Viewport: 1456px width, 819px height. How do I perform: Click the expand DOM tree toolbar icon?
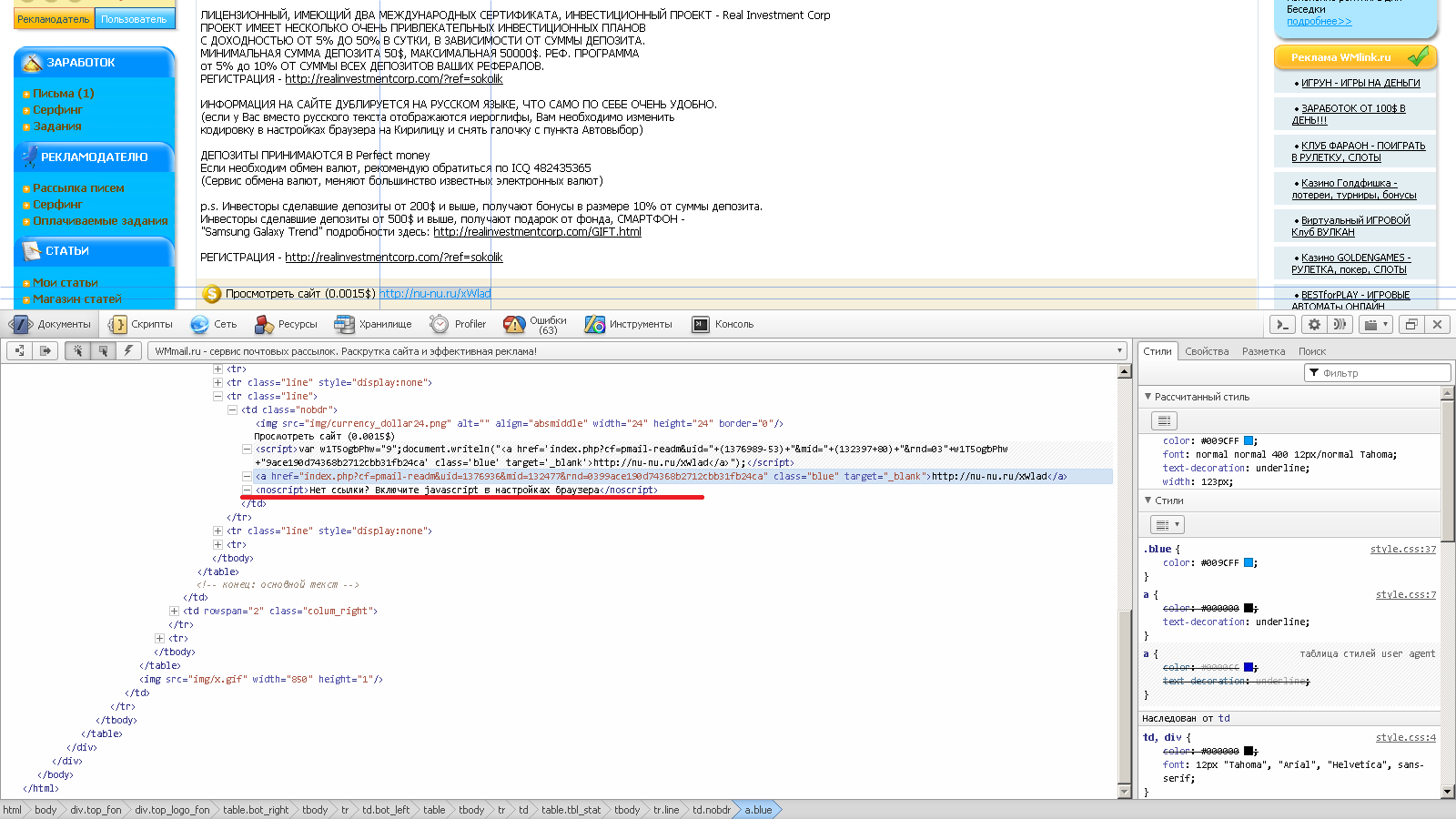point(20,350)
